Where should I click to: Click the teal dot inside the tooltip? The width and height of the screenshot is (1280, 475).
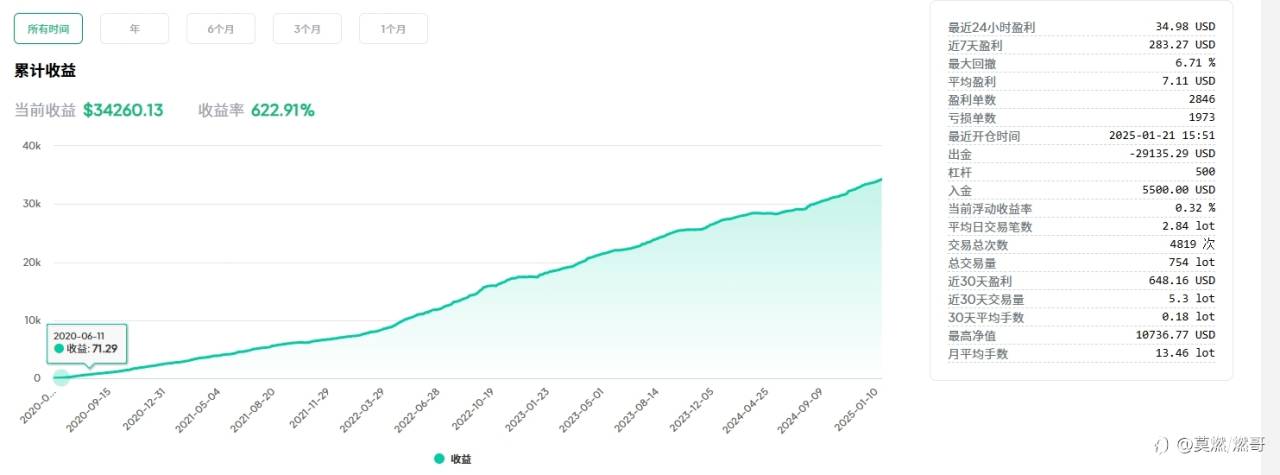59,348
